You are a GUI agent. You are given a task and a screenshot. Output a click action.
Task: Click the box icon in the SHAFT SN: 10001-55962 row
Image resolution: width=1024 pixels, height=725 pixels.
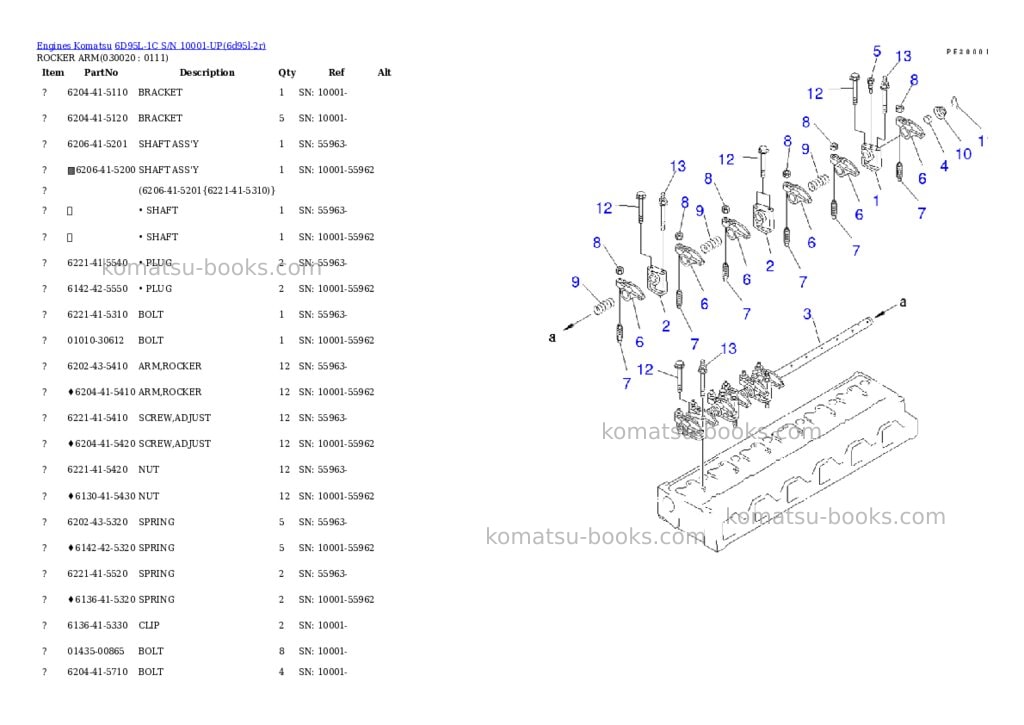point(70,238)
